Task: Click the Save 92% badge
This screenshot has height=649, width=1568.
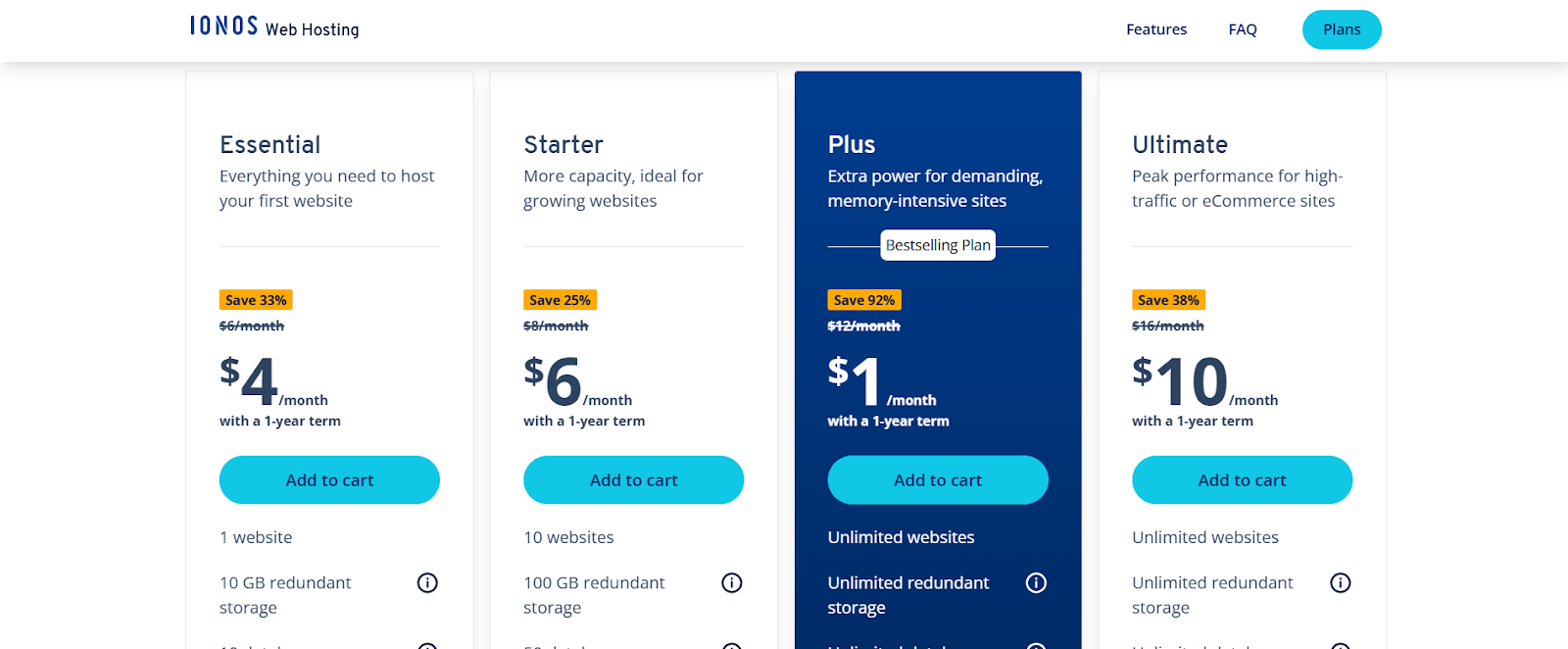Action: [x=864, y=300]
